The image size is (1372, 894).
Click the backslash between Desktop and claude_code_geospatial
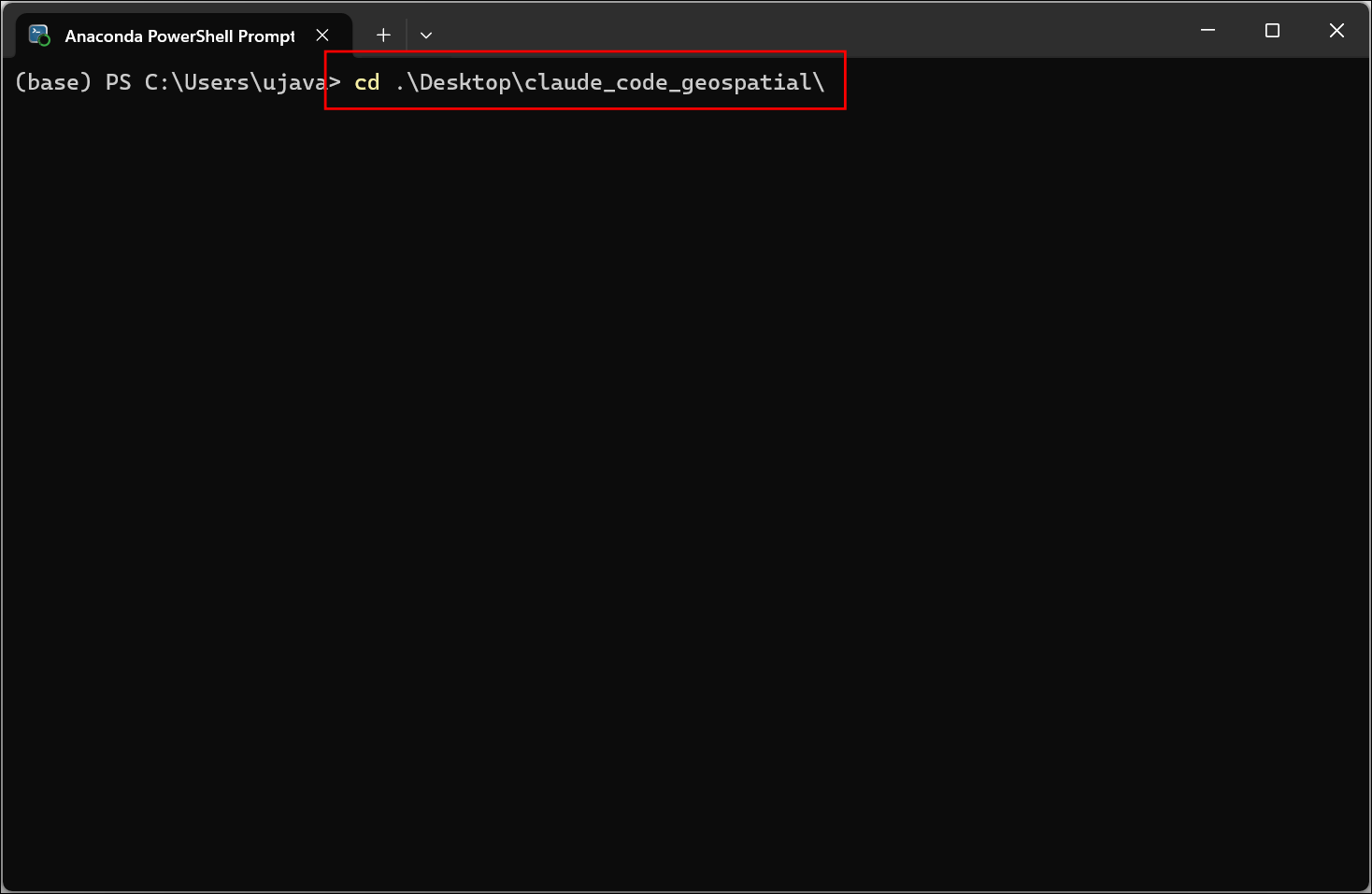518,82
